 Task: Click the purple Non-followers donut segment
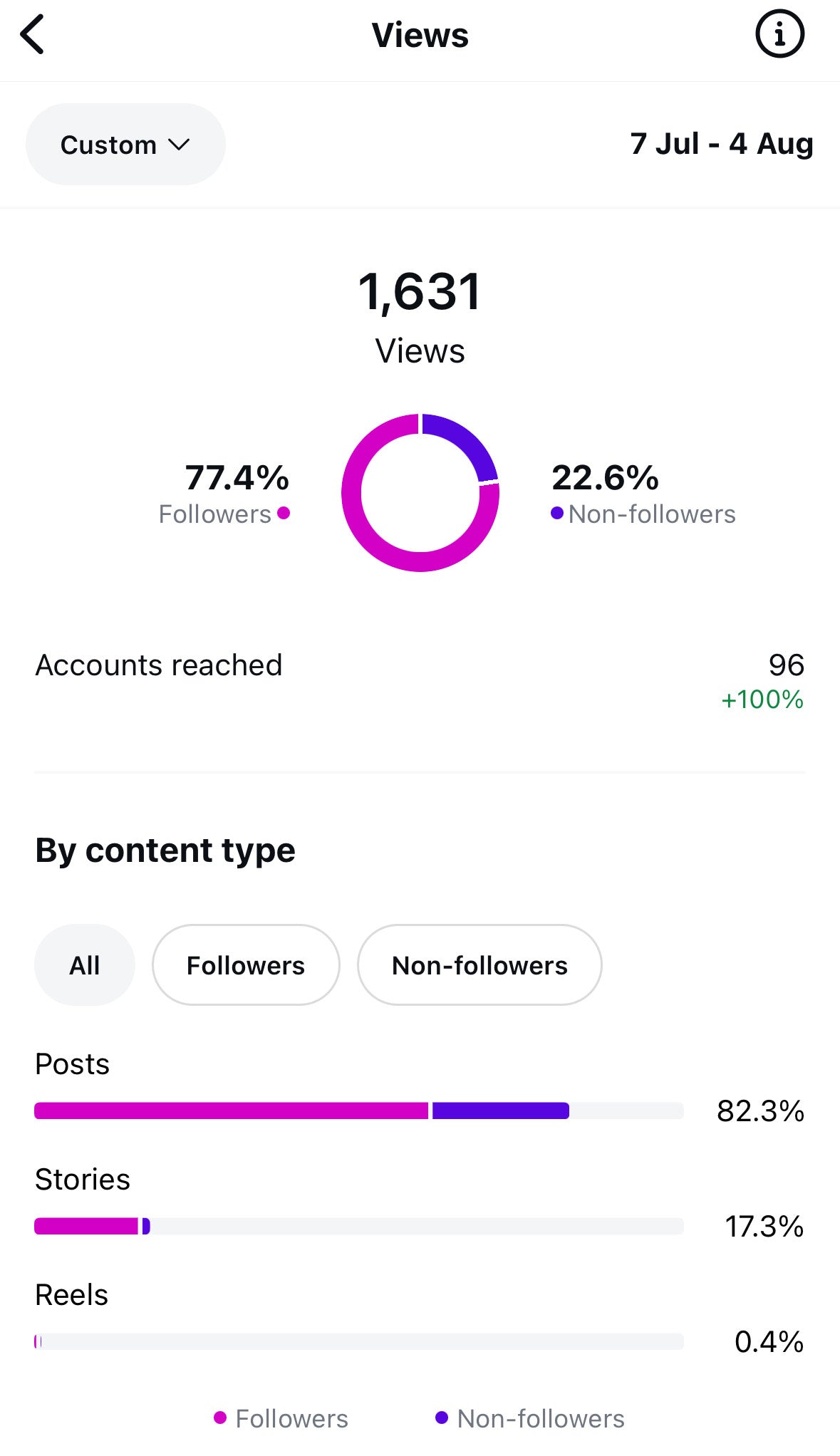tap(467, 438)
